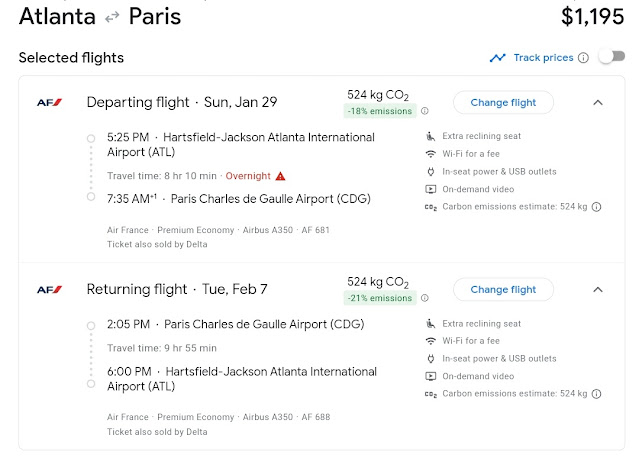Click info icon next to -21% emissions
The width and height of the screenshot is (639, 458).
(425, 298)
